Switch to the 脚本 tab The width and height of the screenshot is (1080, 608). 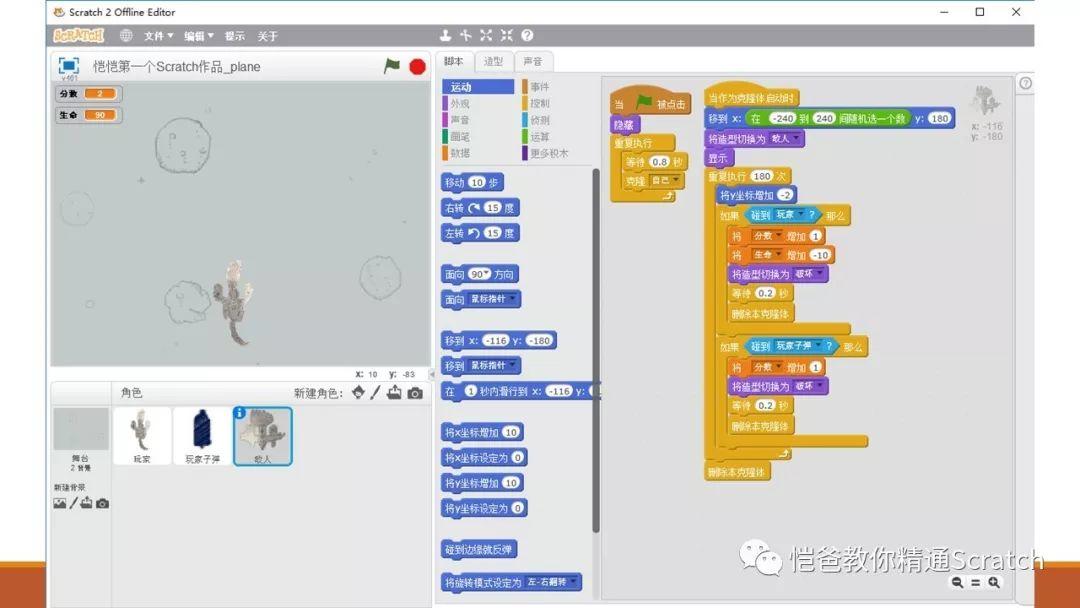(454, 61)
